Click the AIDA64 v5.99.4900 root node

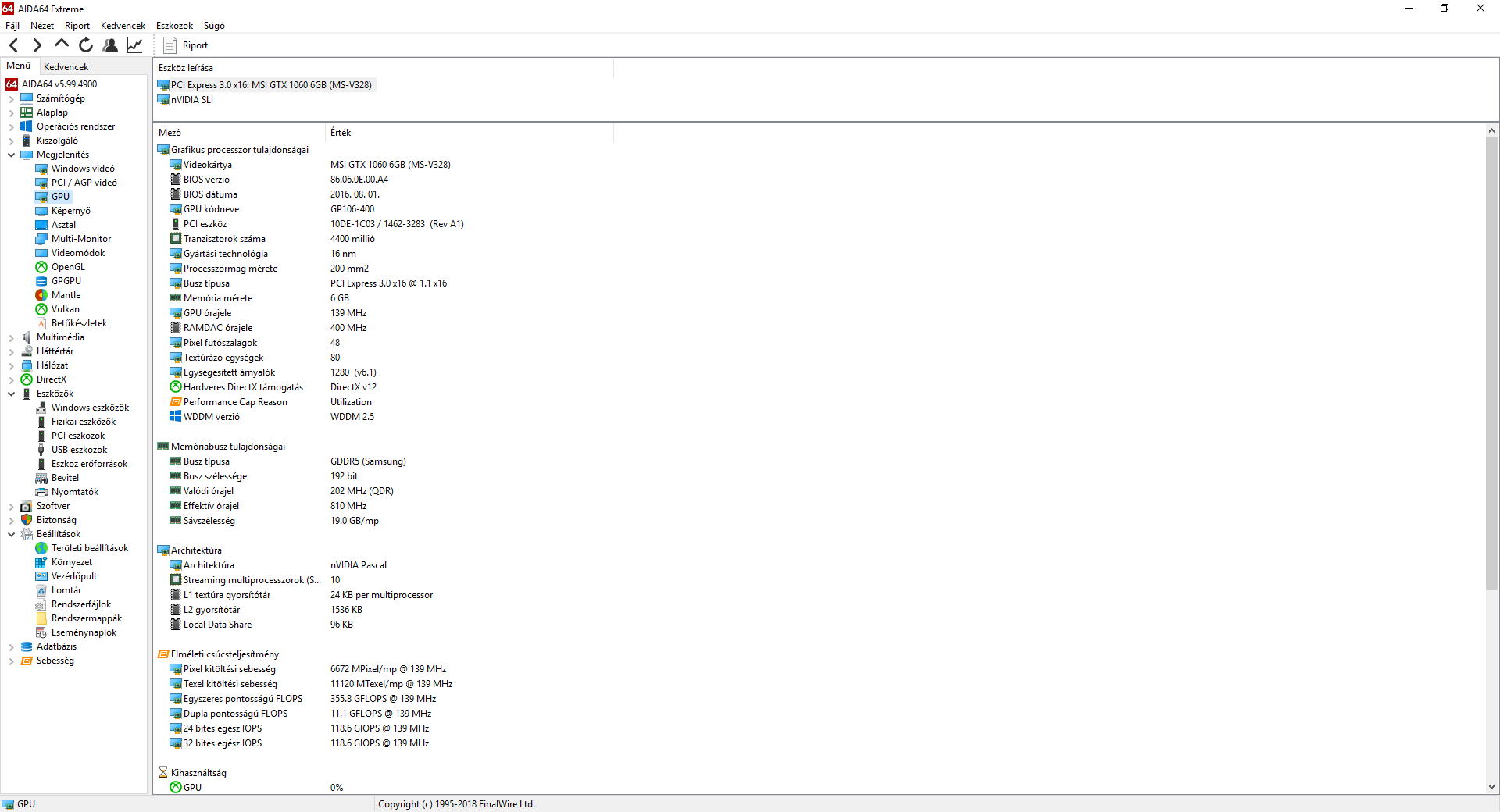click(52, 84)
